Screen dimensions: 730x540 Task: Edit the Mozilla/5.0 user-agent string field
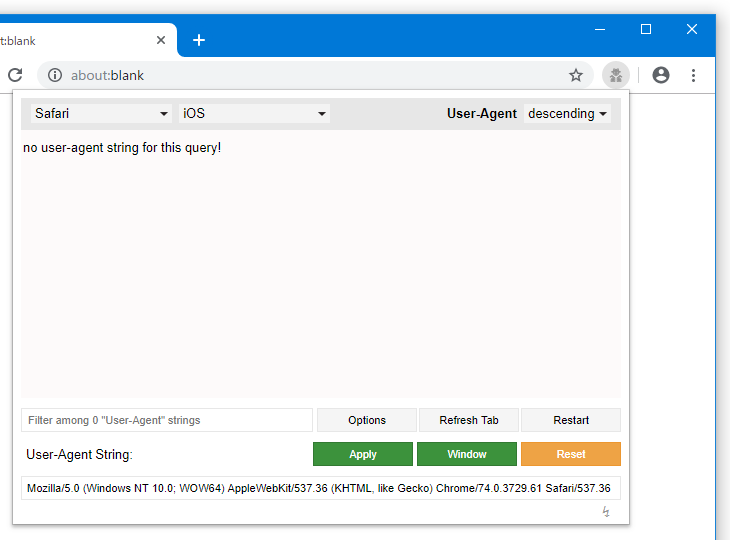[321, 488]
